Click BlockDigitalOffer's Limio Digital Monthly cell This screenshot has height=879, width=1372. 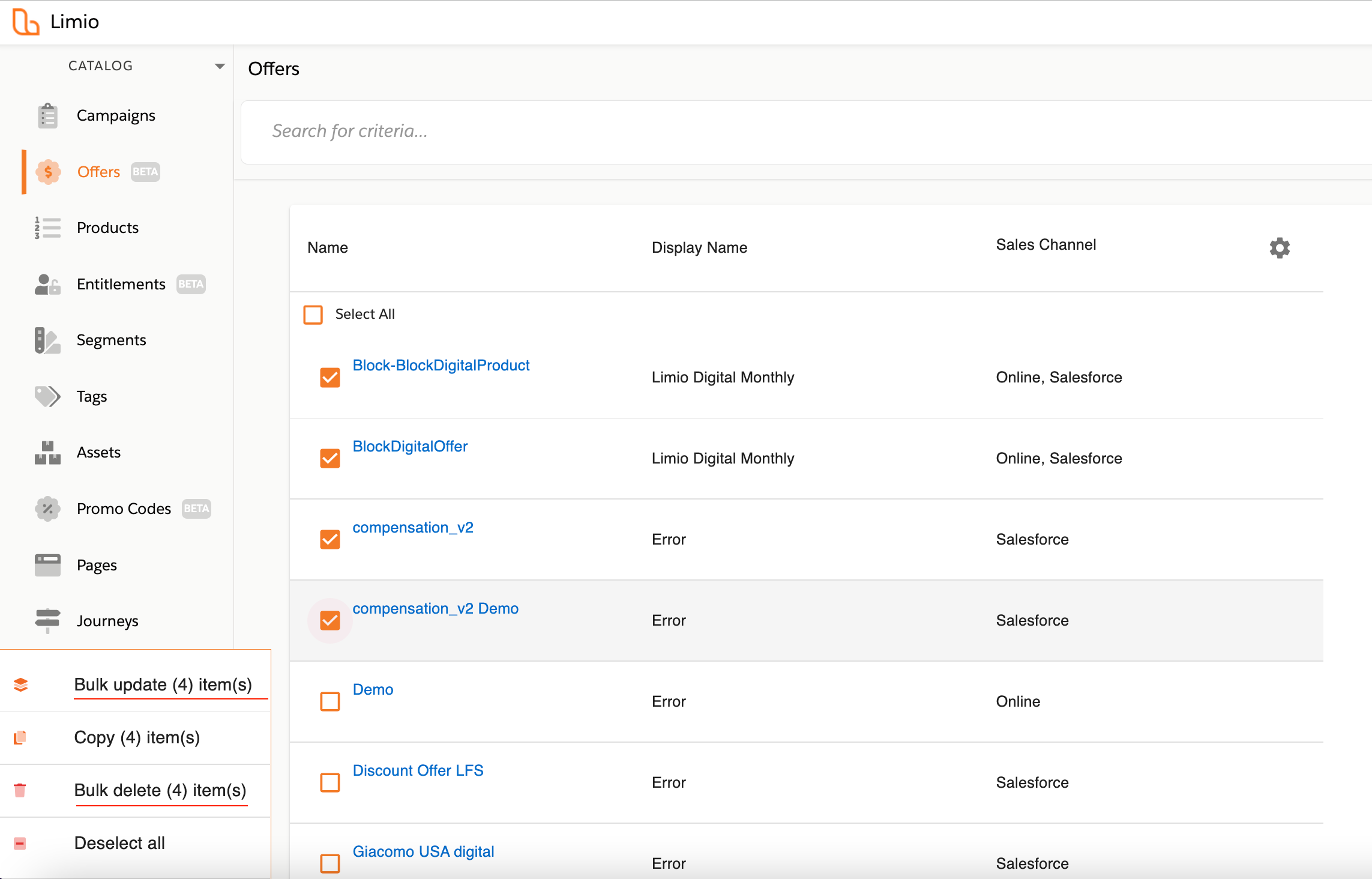pyautogui.click(x=723, y=459)
